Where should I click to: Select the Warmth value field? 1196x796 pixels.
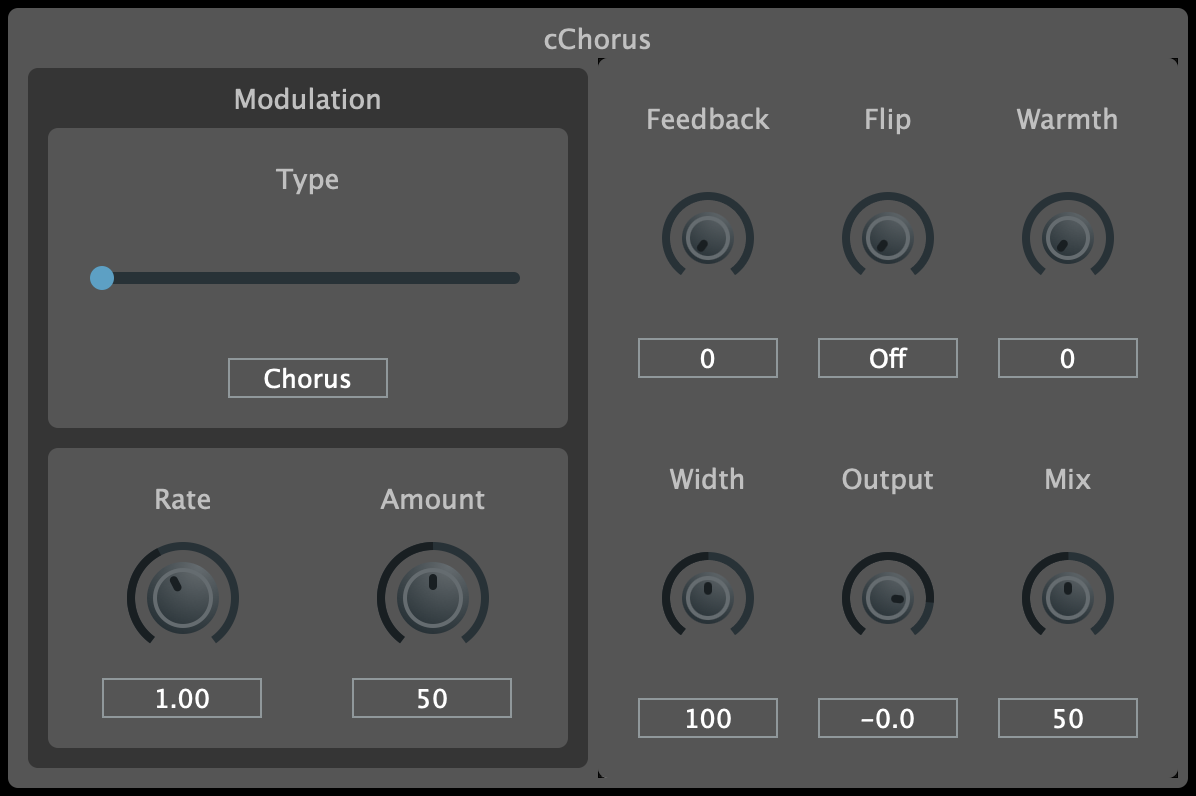1068,358
